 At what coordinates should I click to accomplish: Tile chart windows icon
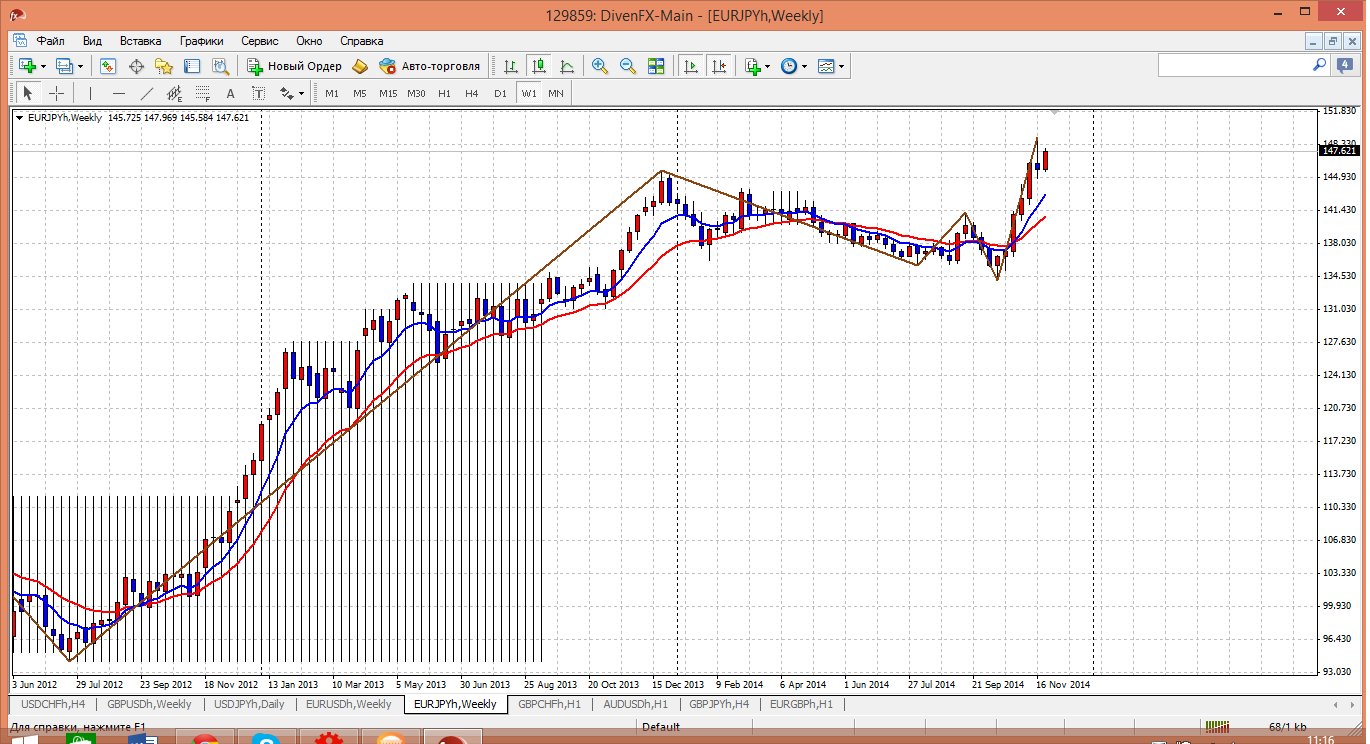[656, 66]
